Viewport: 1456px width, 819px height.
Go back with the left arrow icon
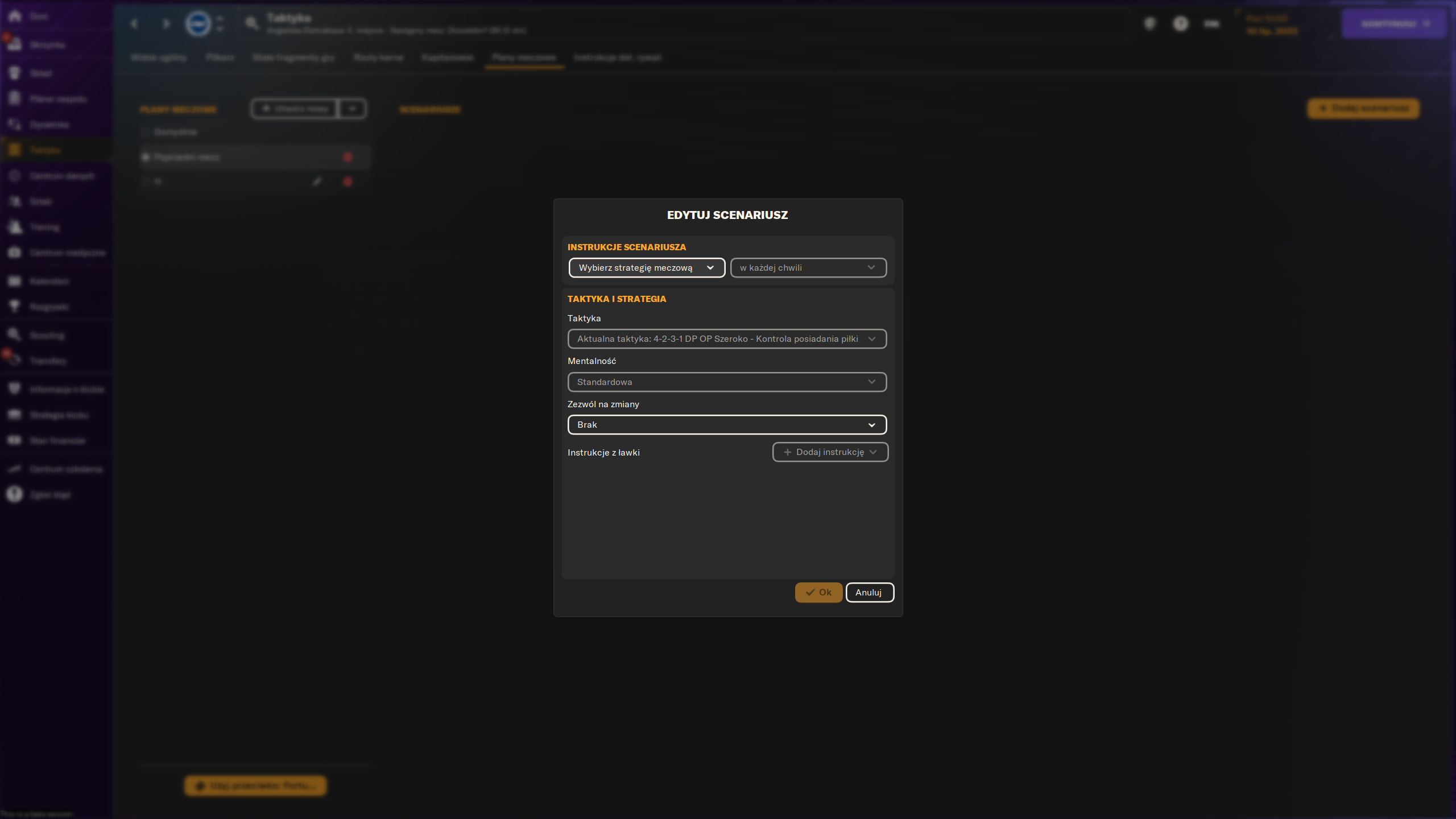click(134, 24)
